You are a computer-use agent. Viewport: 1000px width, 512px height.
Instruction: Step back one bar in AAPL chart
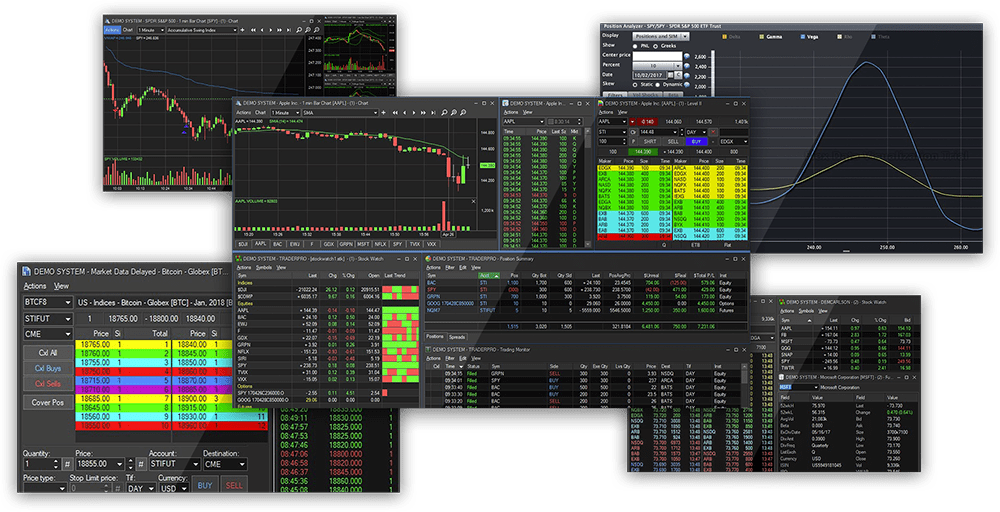(x=404, y=112)
